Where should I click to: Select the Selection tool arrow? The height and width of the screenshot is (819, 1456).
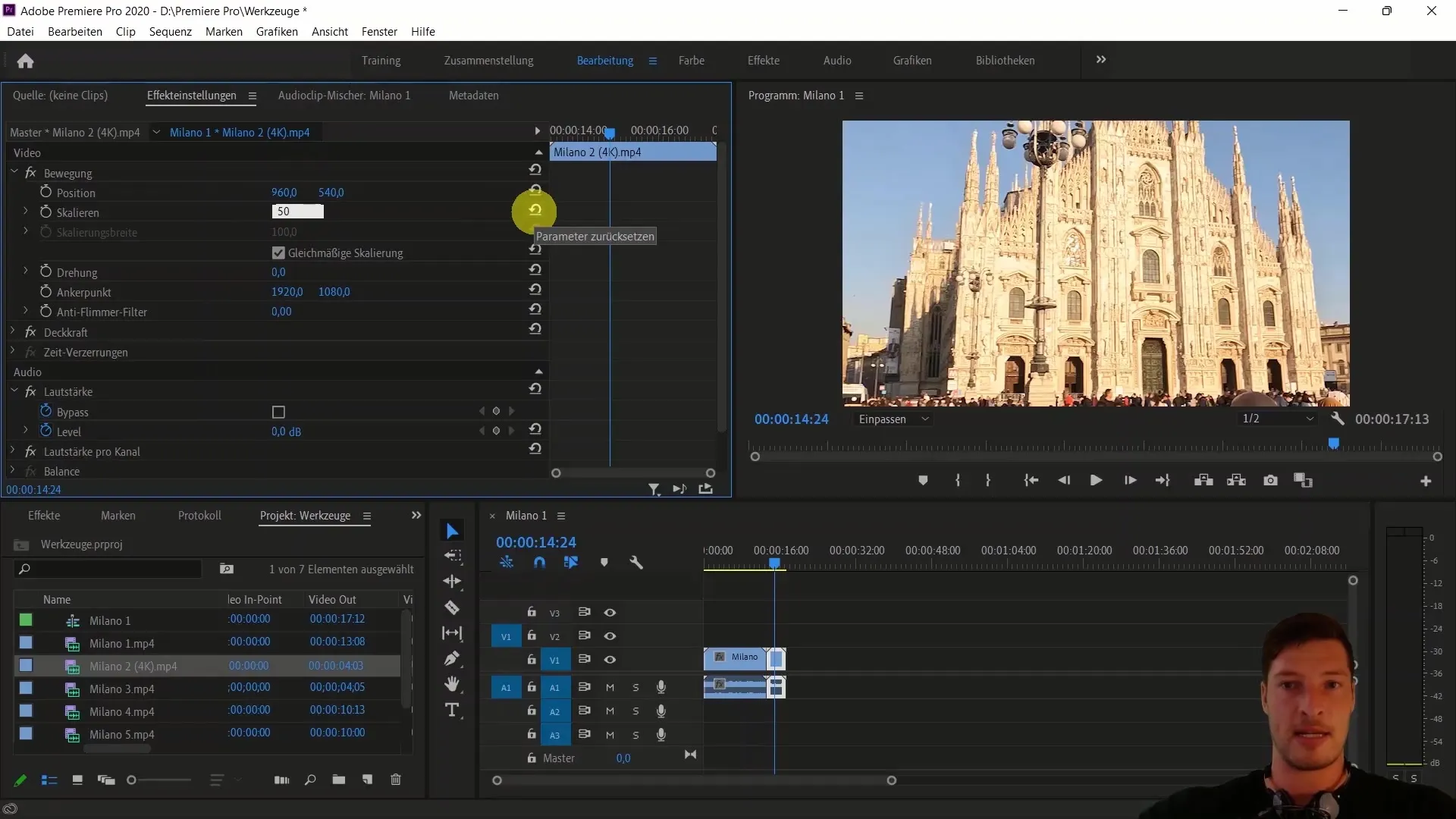click(452, 531)
